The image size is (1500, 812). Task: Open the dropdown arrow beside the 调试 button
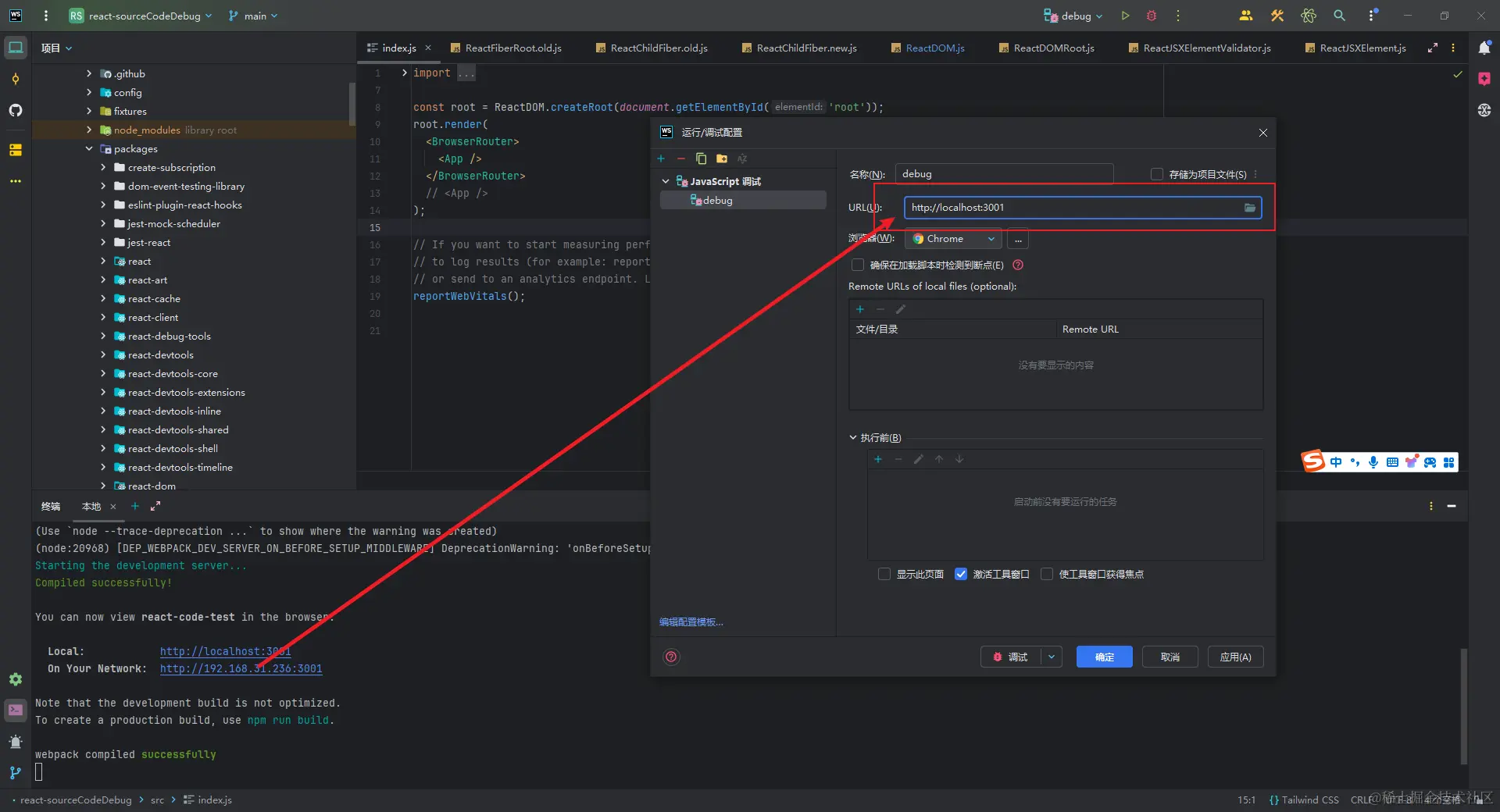pyautogui.click(x=1052, y=657)
